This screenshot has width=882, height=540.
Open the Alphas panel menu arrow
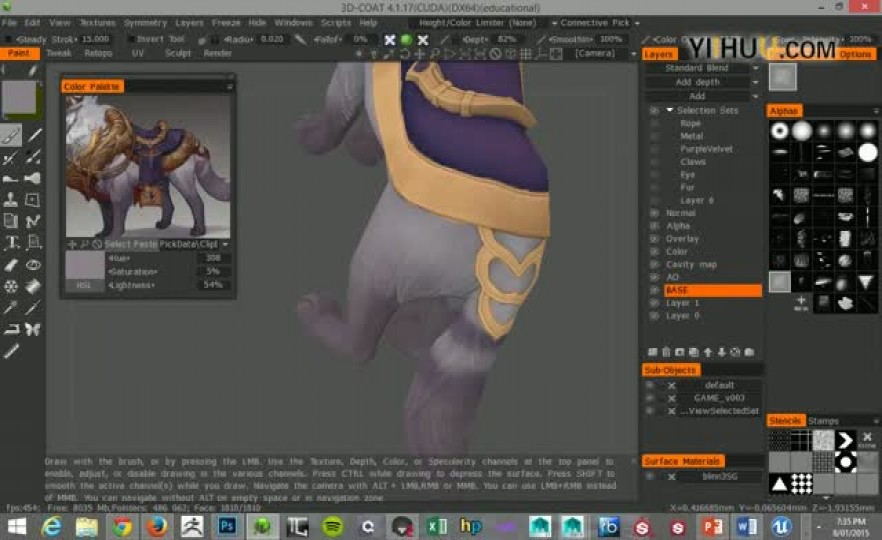tap(876, 111)
